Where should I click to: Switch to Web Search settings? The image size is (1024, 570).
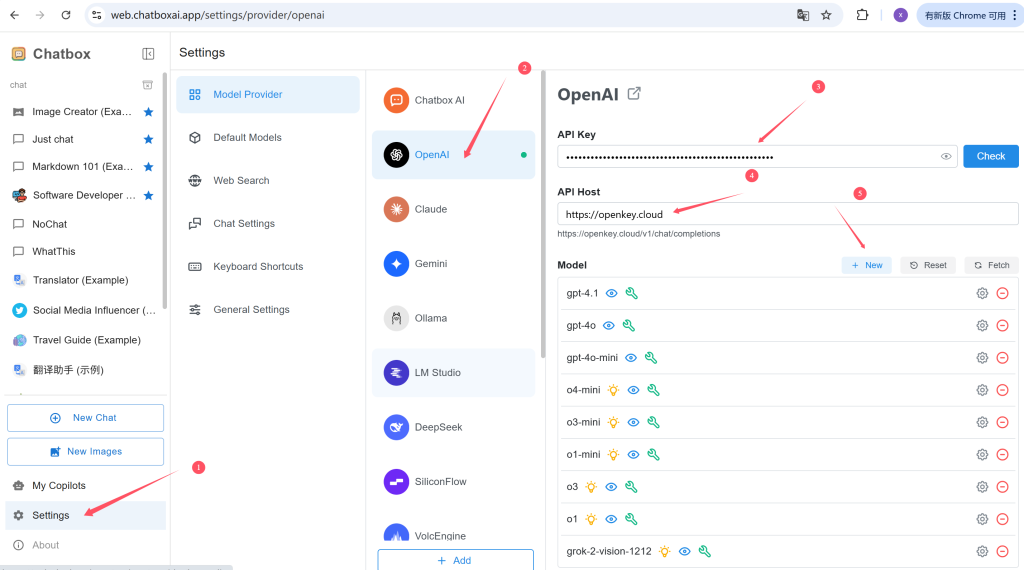pyautogui.click(x=268, y=181)
